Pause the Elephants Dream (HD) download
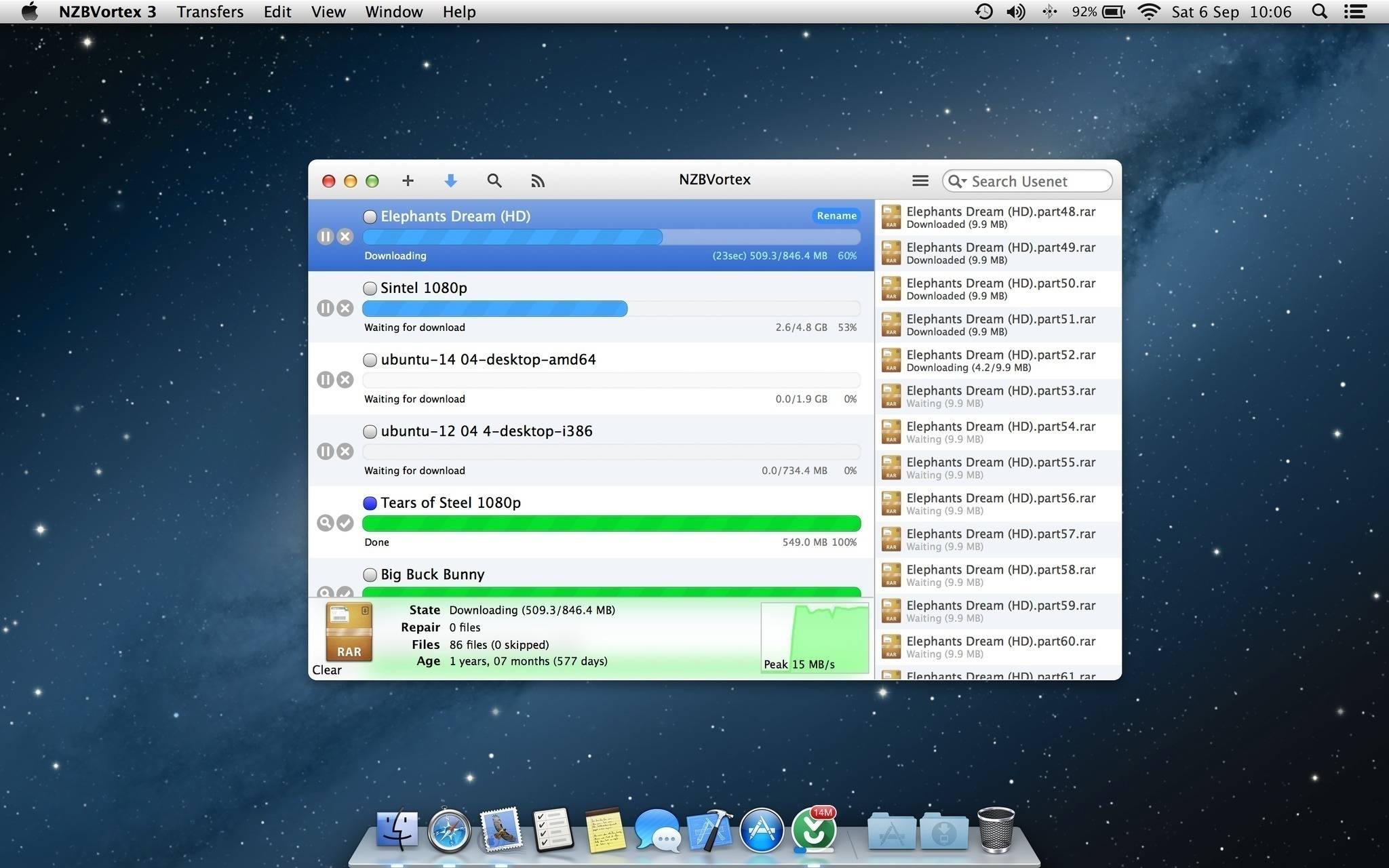This screenshot has width=1389, height=868. tap(326, 237)
